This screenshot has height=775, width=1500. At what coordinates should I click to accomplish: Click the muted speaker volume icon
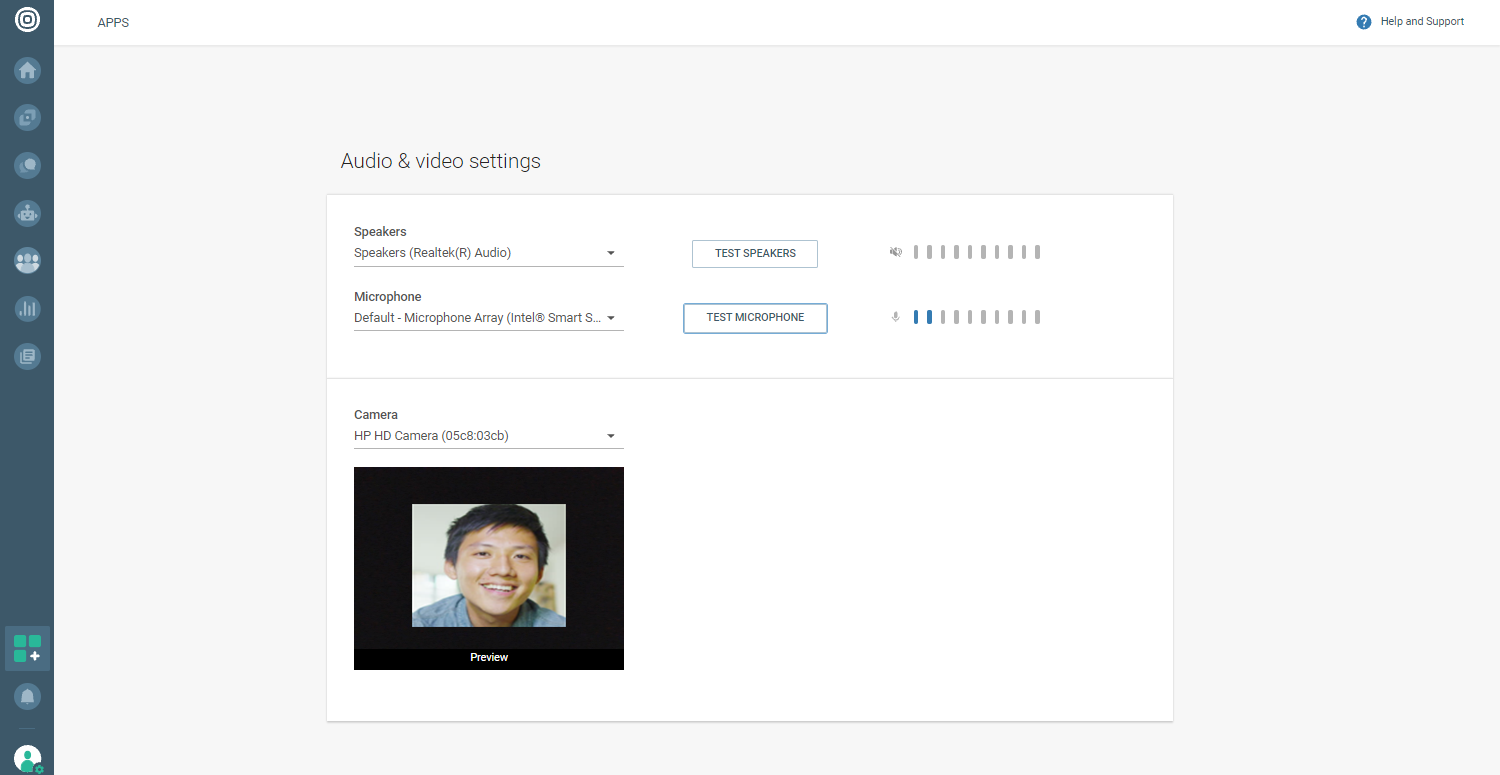click(x=896, y=252)
